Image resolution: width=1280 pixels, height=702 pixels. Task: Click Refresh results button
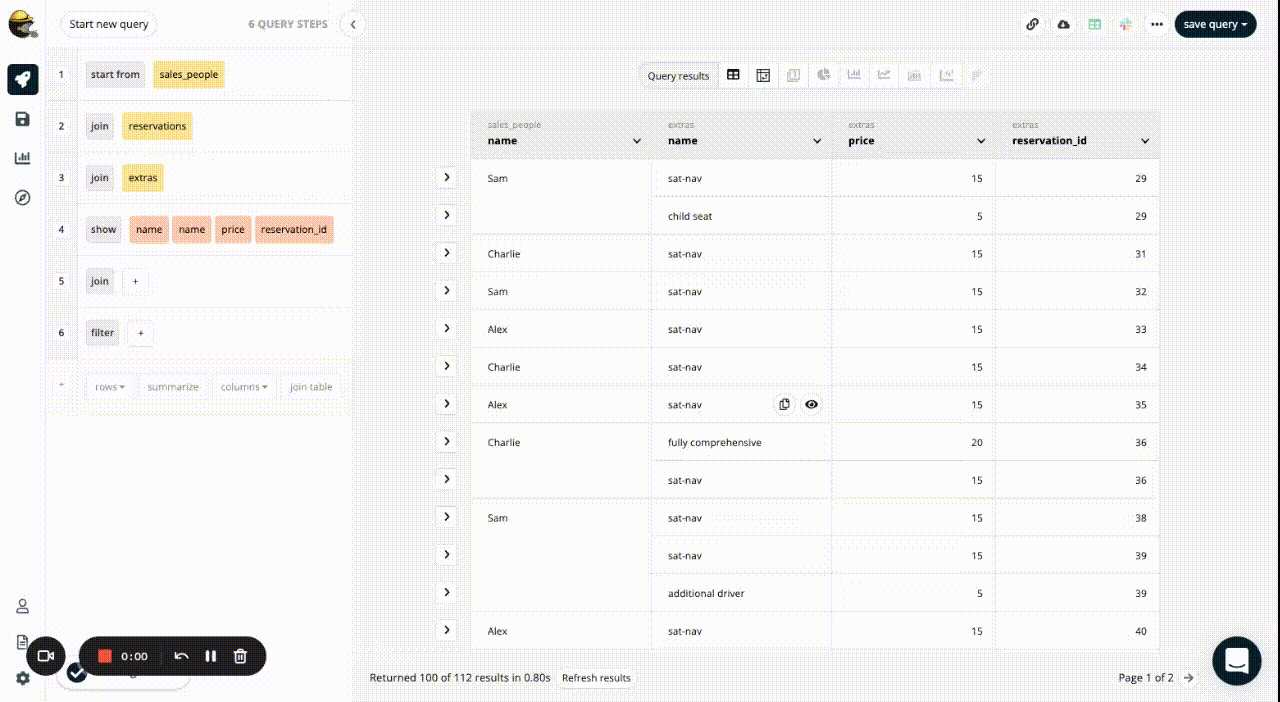click(596, 678)
